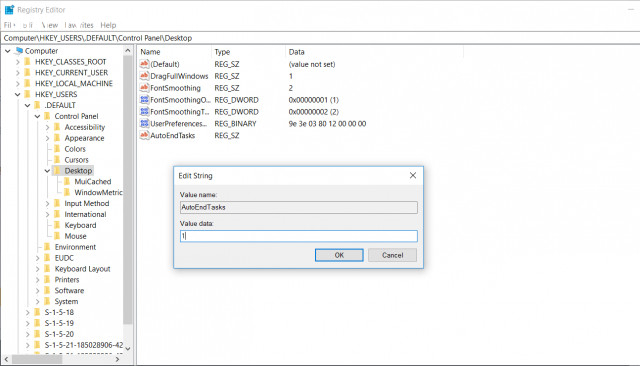
Task: Collapse the HKEY_USERS key
Action: coord(18,94)
